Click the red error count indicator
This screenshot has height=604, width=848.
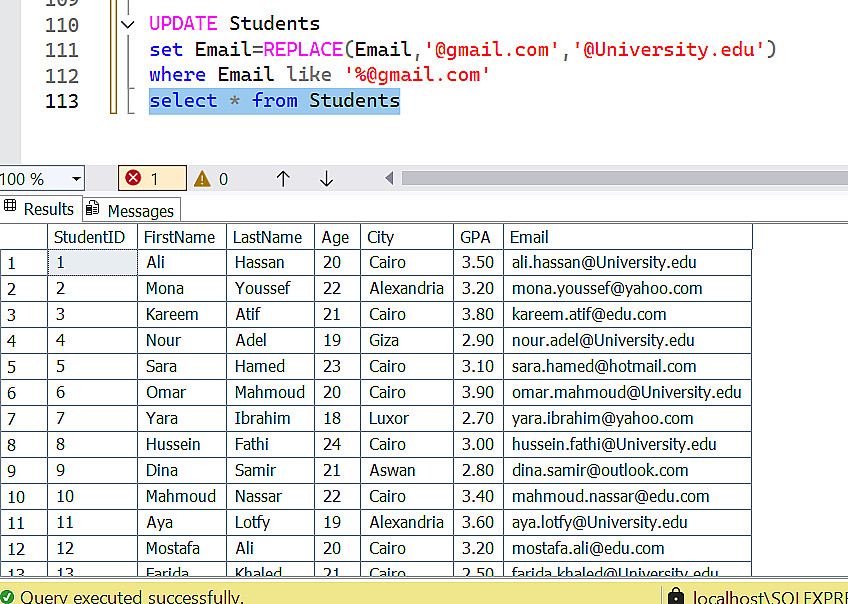pyautogui.click(x=152, y=178)
